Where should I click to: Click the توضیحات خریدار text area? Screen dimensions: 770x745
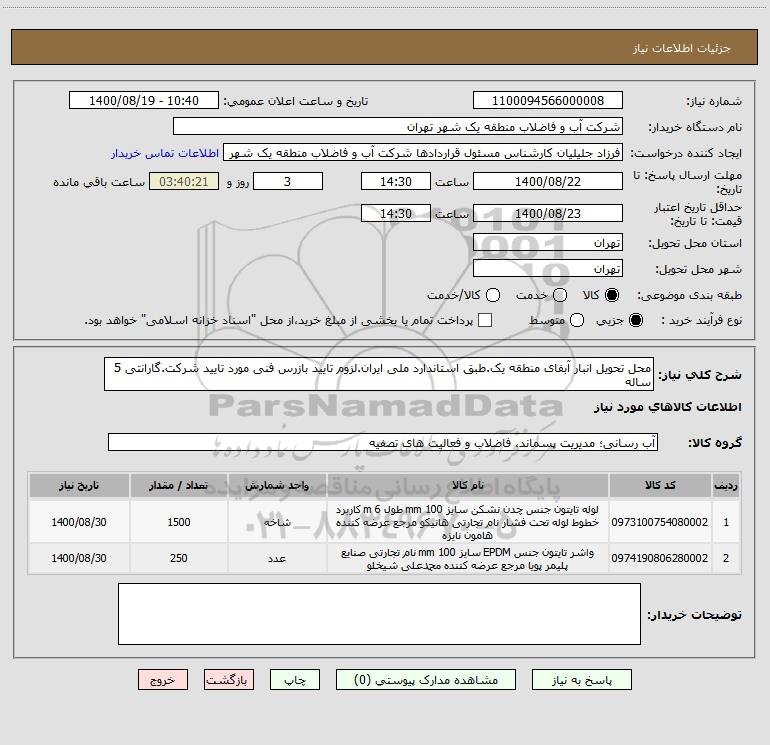tap(379, 614)
